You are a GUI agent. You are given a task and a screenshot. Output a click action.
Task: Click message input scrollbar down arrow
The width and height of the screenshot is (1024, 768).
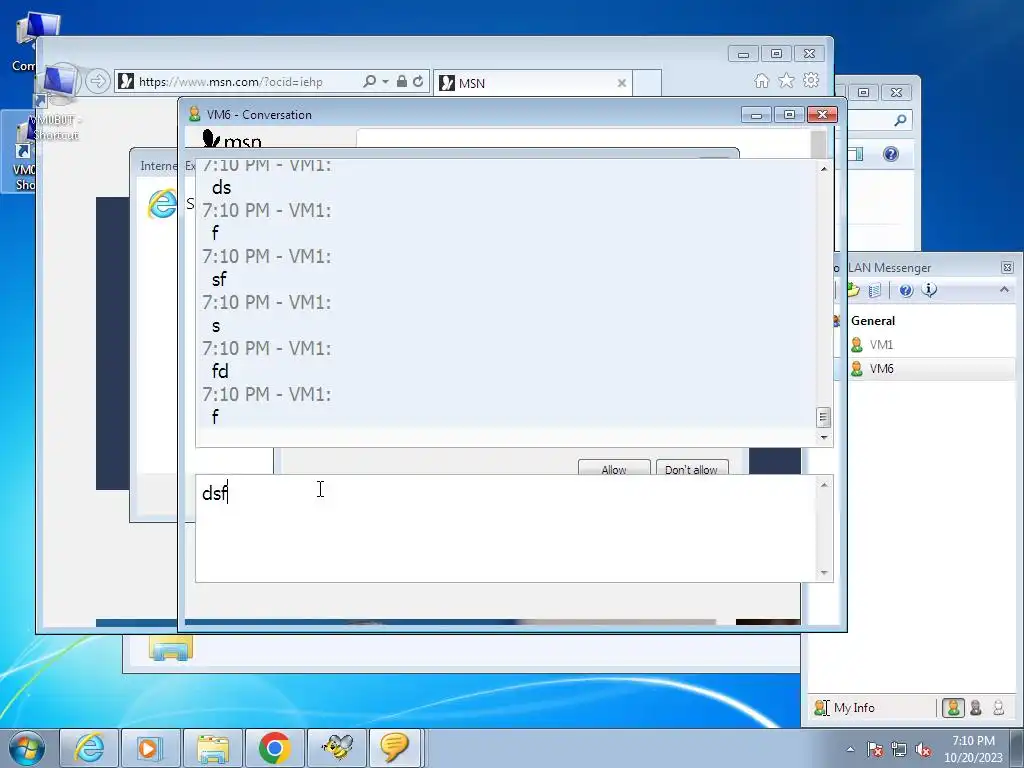point(824,573)
